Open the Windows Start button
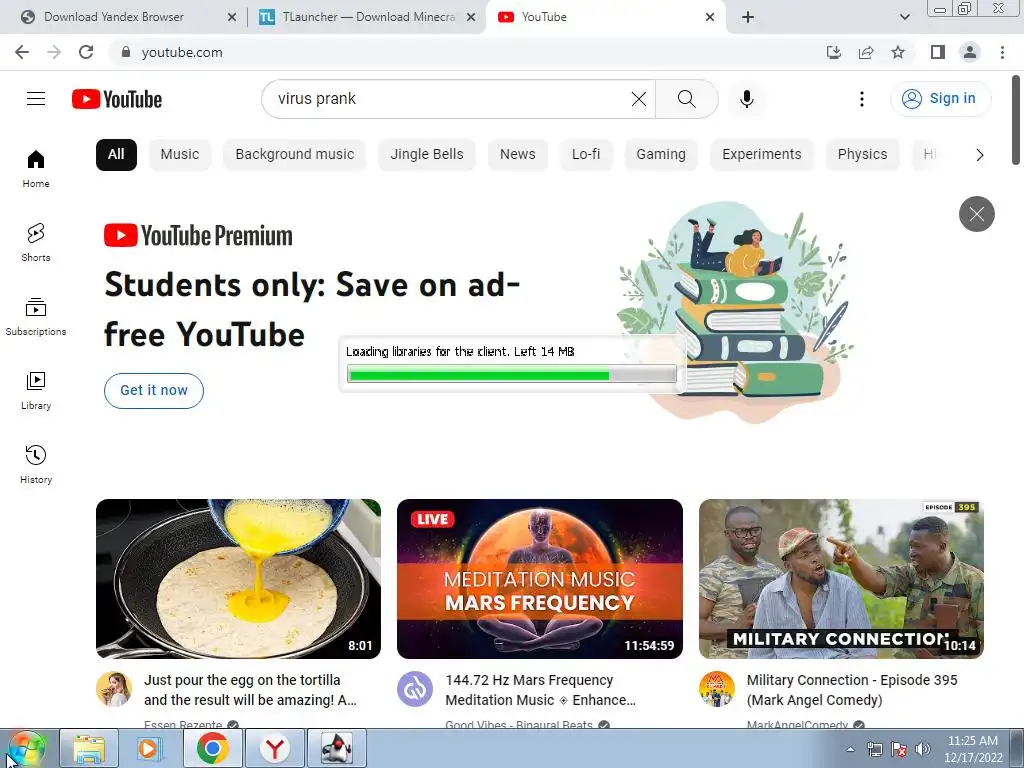Image resolution: width=1024 pixels, height=768 pixels. click(x=26, y=748)
